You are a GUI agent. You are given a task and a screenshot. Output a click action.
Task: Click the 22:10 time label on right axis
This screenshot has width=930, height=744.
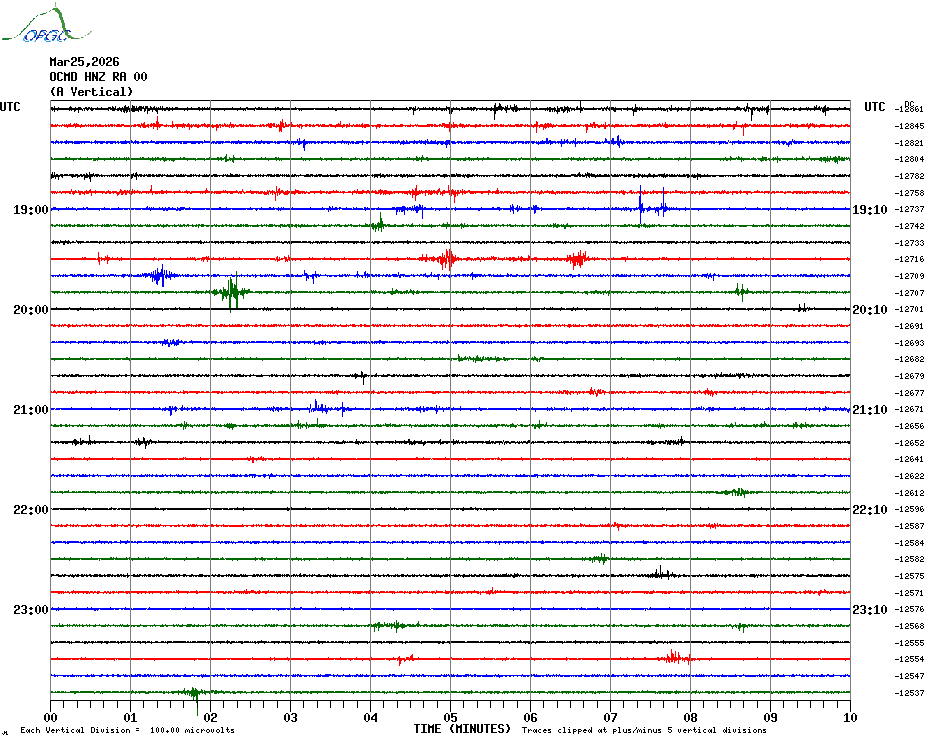pos(869,510)
